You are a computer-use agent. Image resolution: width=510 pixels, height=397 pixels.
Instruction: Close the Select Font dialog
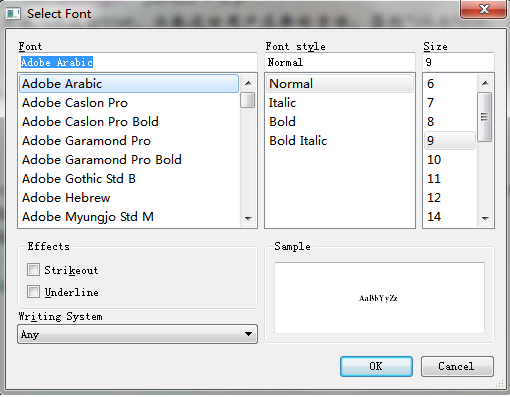[x=484, y=9]
